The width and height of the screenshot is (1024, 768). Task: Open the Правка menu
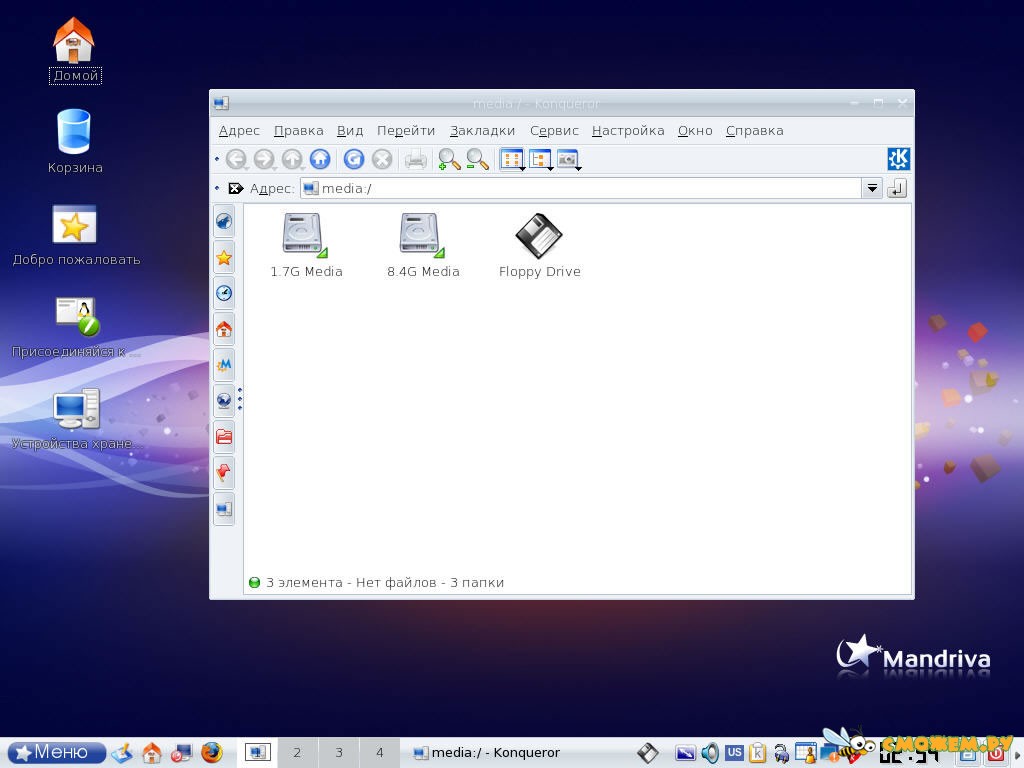(298, 131)
